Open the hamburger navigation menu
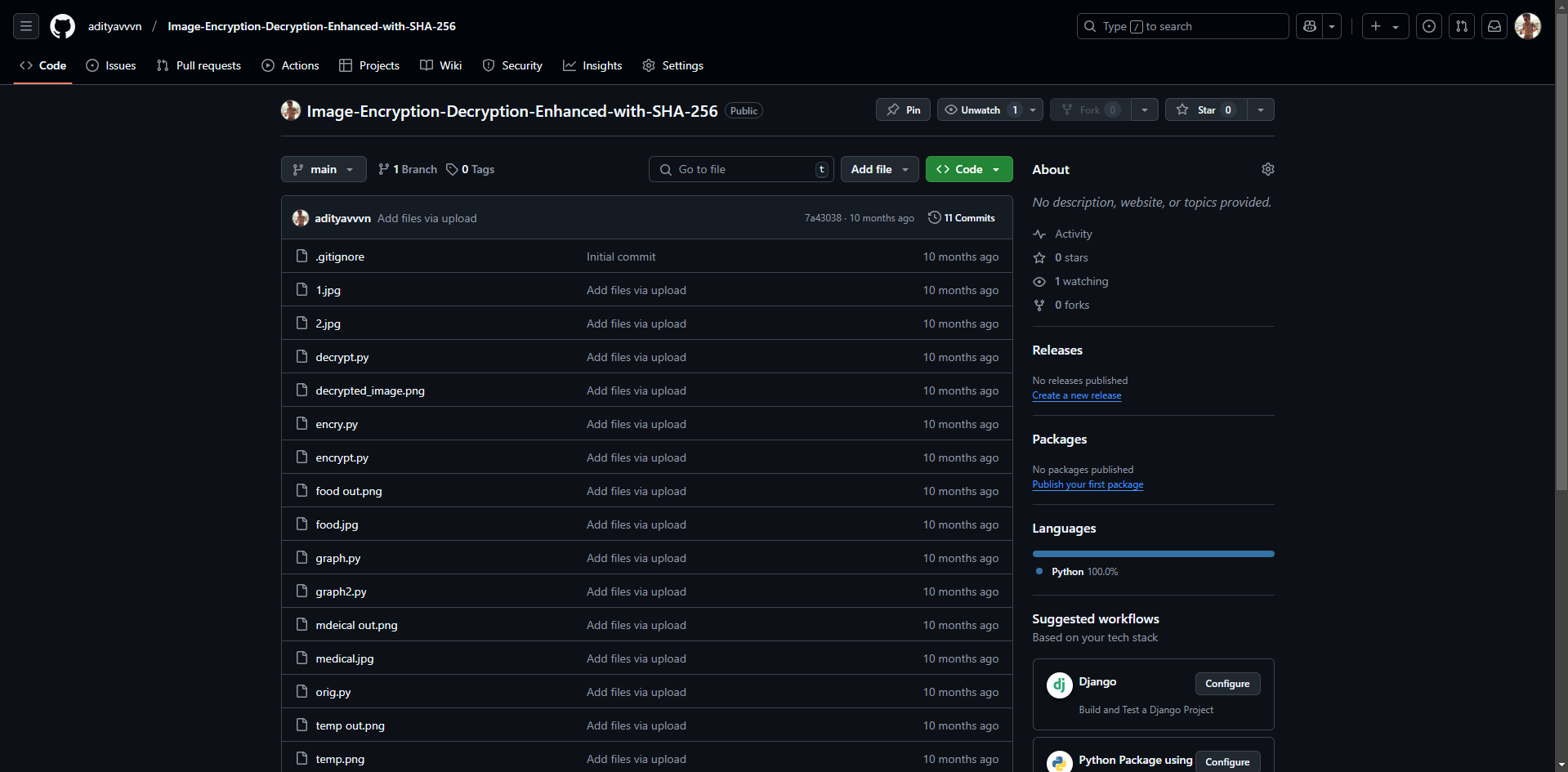The image size is (1568, 772). pos(26,26)
